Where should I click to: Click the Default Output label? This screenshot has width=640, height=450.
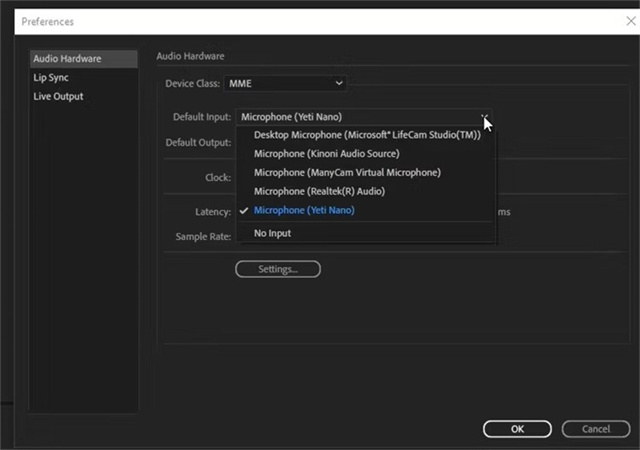pyautogui.click(x=198, y=142)
